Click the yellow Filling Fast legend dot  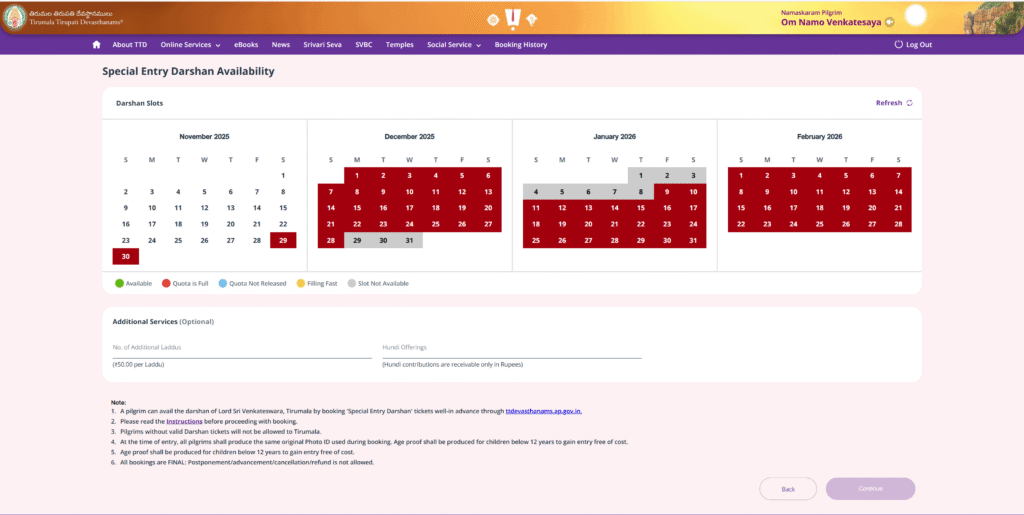point(300,283)
